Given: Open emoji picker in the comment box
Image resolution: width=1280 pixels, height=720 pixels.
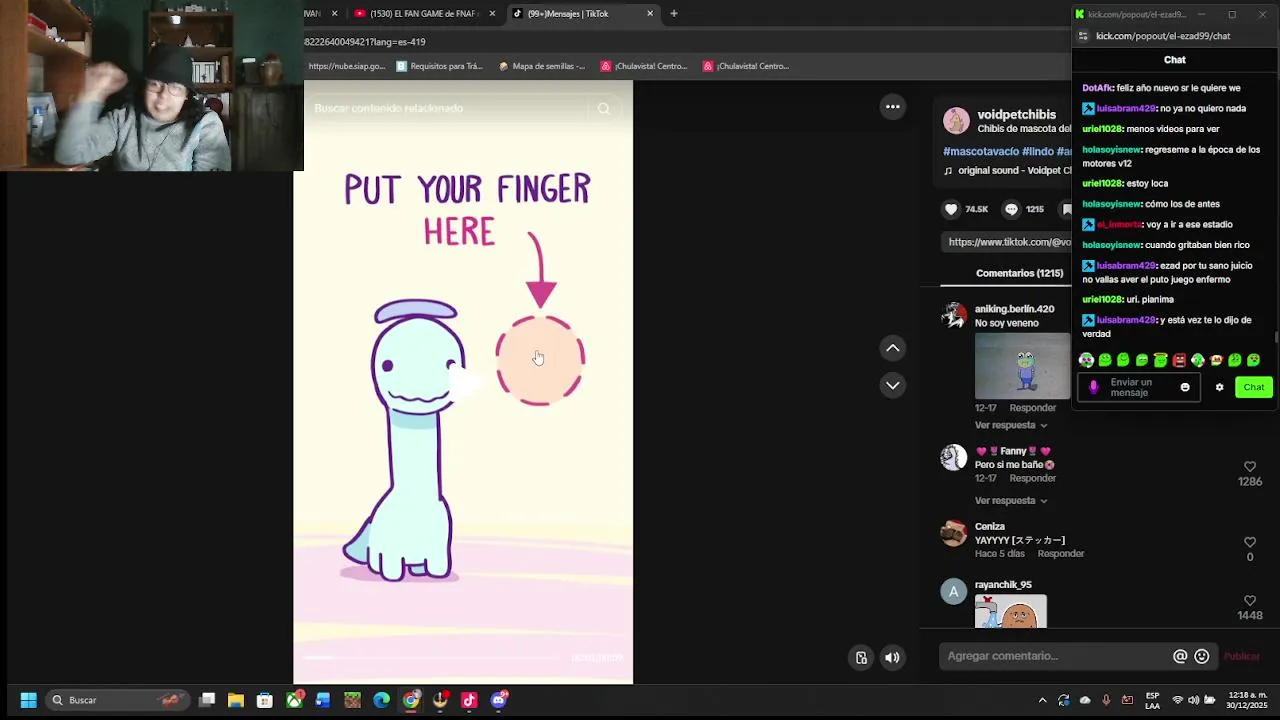Looking at the screenshot, I should click(1202, 656).
